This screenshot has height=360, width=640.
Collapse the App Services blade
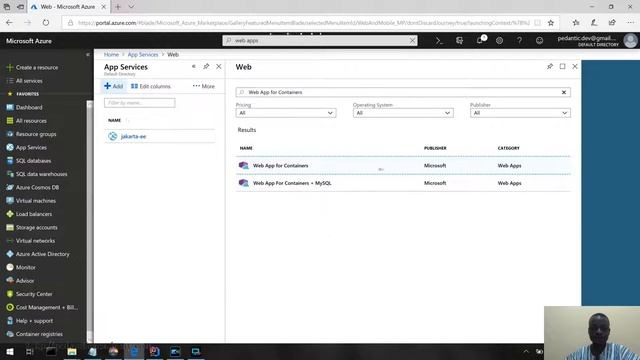tap(193, 66)
